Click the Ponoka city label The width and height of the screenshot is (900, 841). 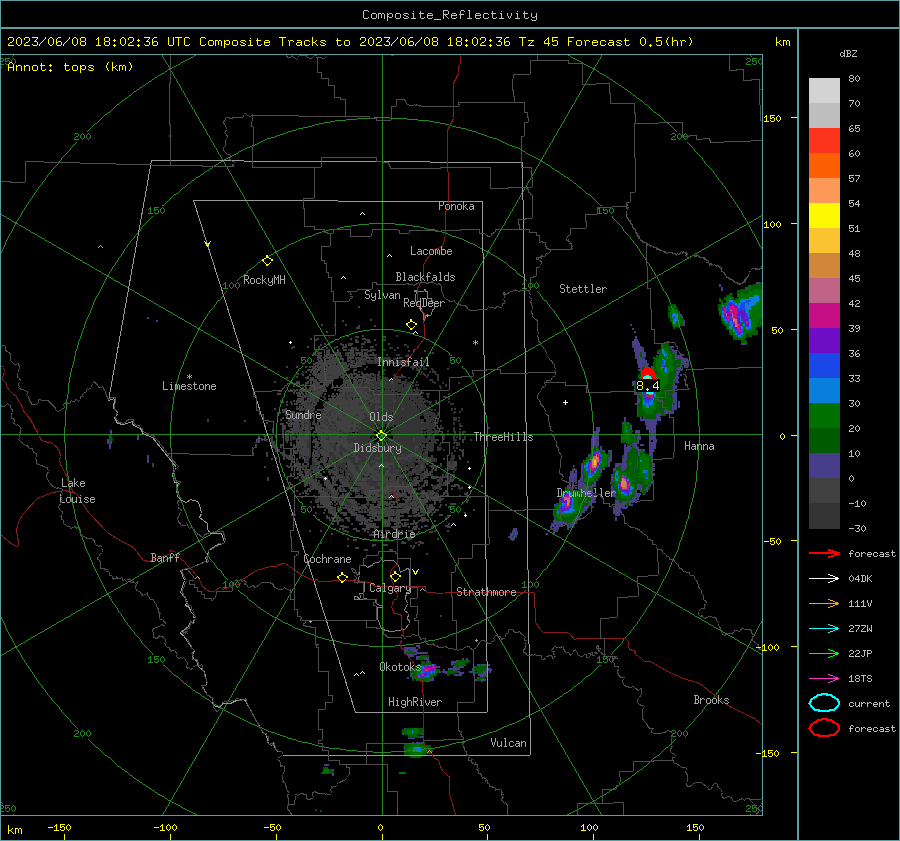click(x=456, y=206)
